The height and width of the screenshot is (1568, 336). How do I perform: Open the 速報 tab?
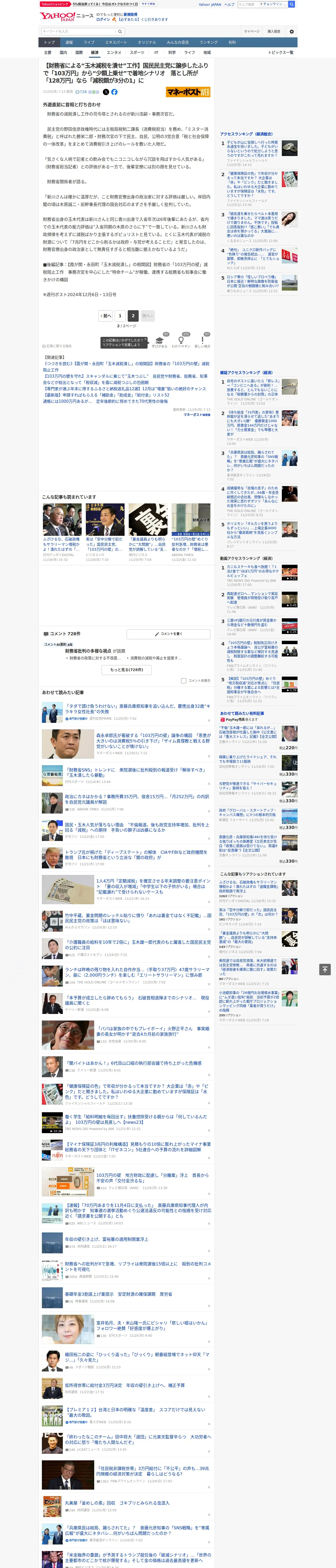pyautogui.click(x=69, y=43)
